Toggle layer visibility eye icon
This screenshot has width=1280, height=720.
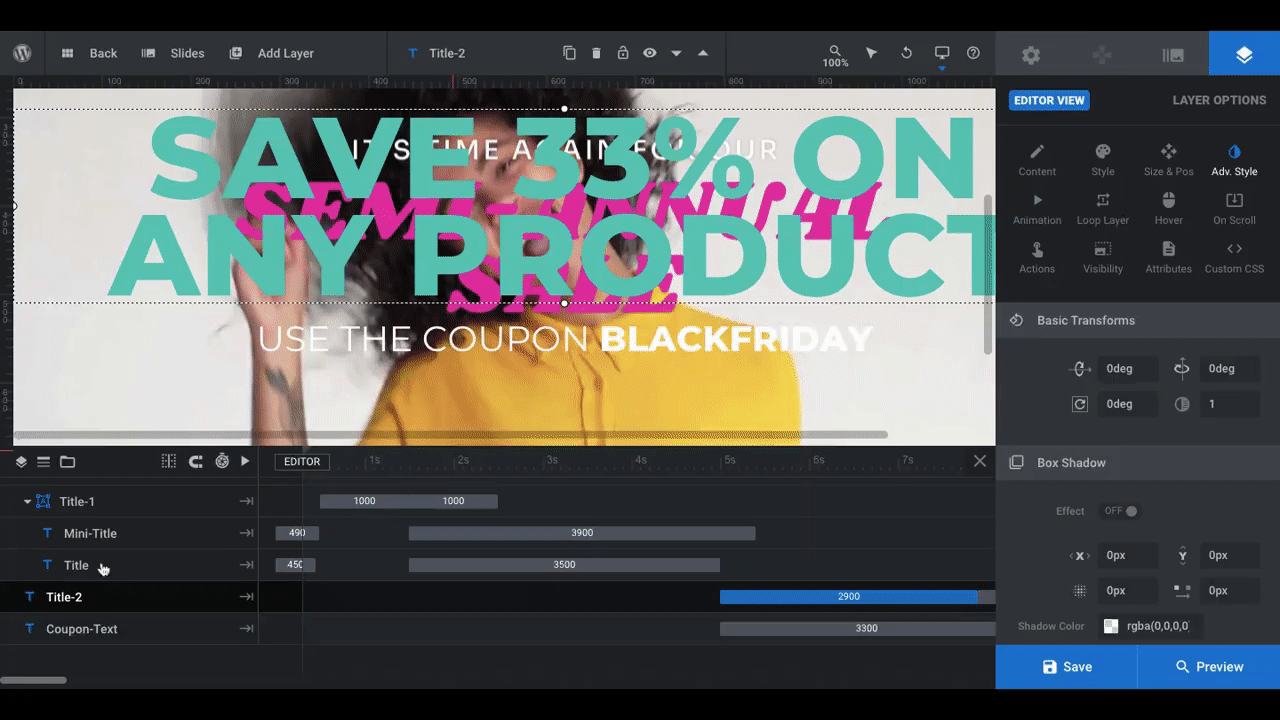coord(649,53)
